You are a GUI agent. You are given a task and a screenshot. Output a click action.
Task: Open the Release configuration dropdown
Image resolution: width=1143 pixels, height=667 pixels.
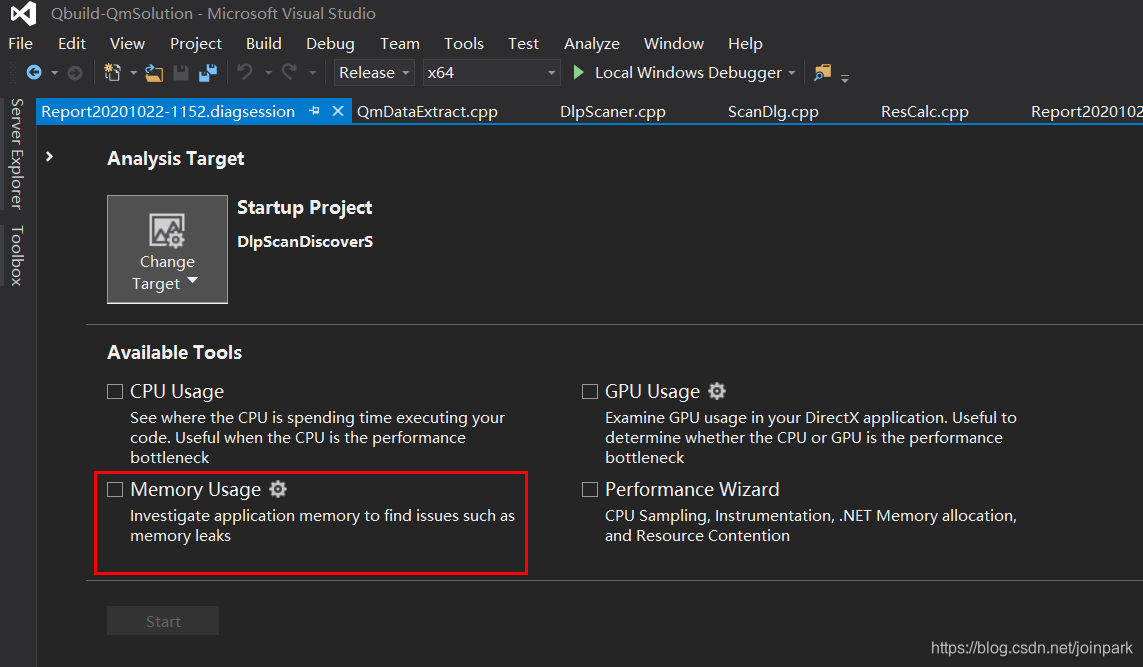click(x=375, y=73)
